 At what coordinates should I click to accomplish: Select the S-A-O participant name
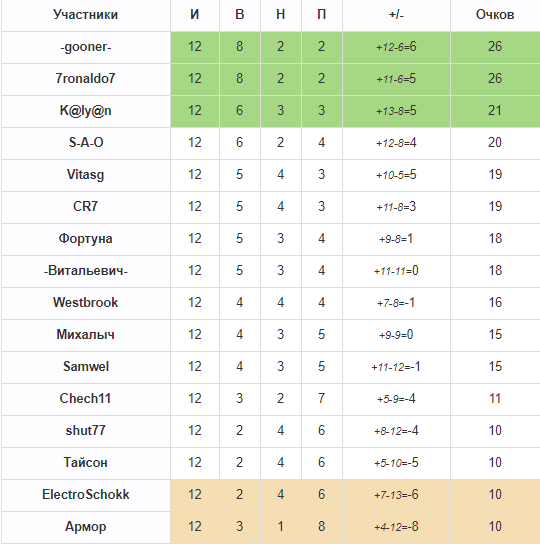86,143
